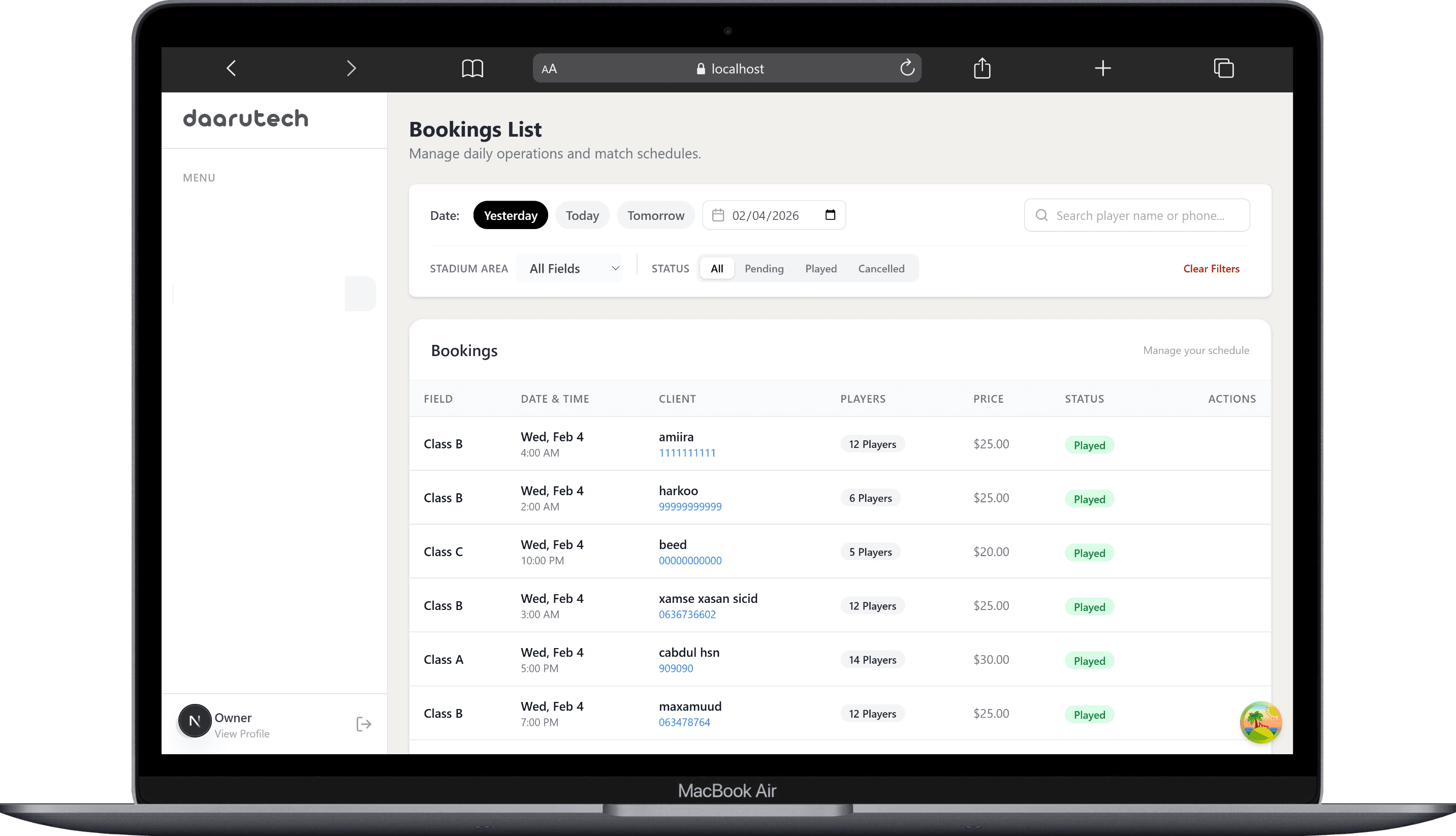Switch the date filter to Tomorrow

pos(656,215)
